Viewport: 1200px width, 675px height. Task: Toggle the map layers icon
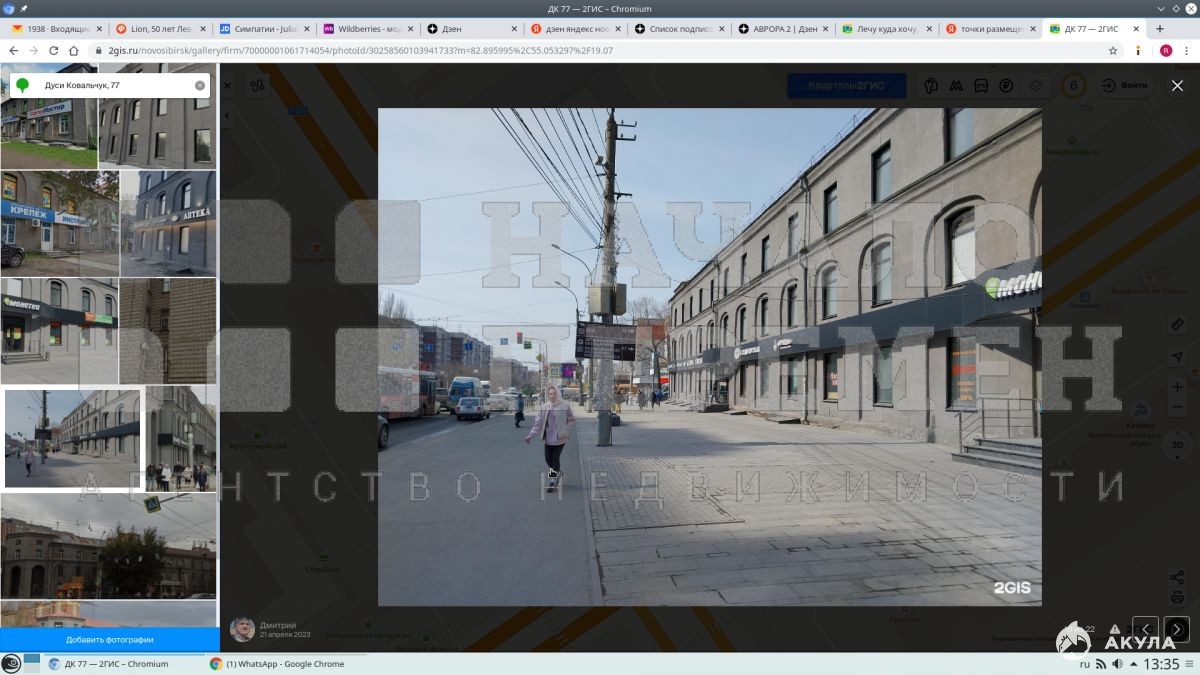[x=1036, y=86]
